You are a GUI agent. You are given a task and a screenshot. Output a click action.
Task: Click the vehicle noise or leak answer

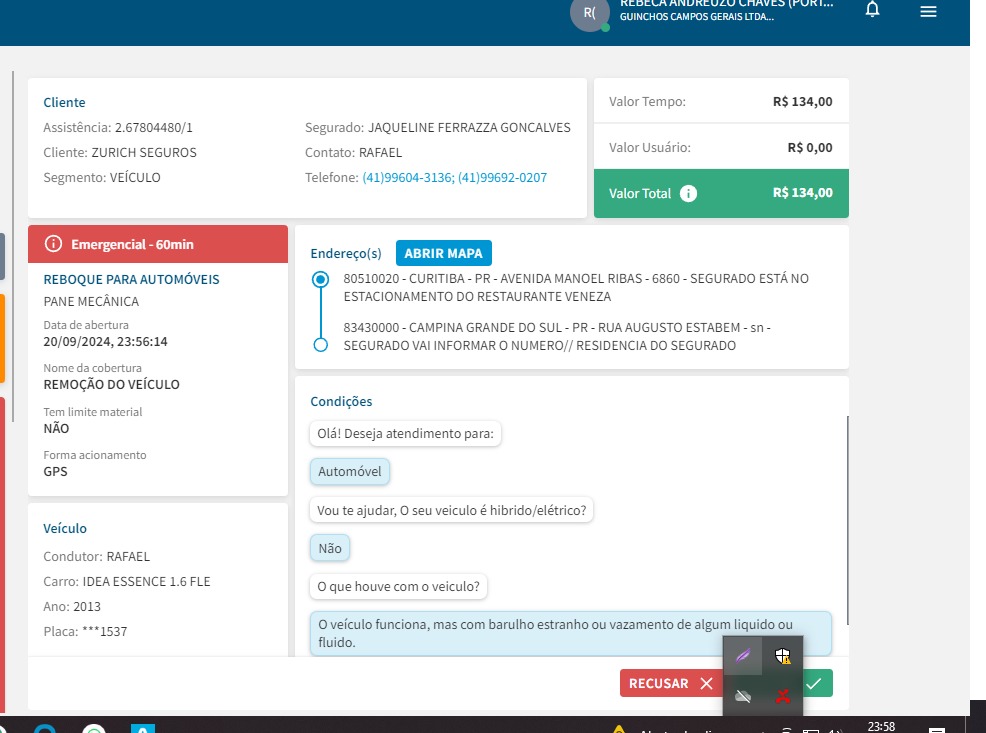click(x=570, y=633)
